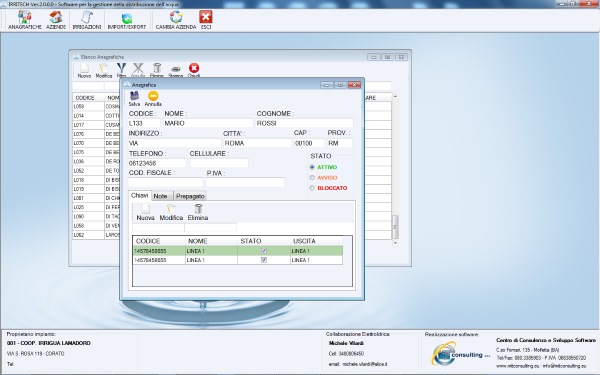Select row L059 in Elenco Anagrafiche

88,106
